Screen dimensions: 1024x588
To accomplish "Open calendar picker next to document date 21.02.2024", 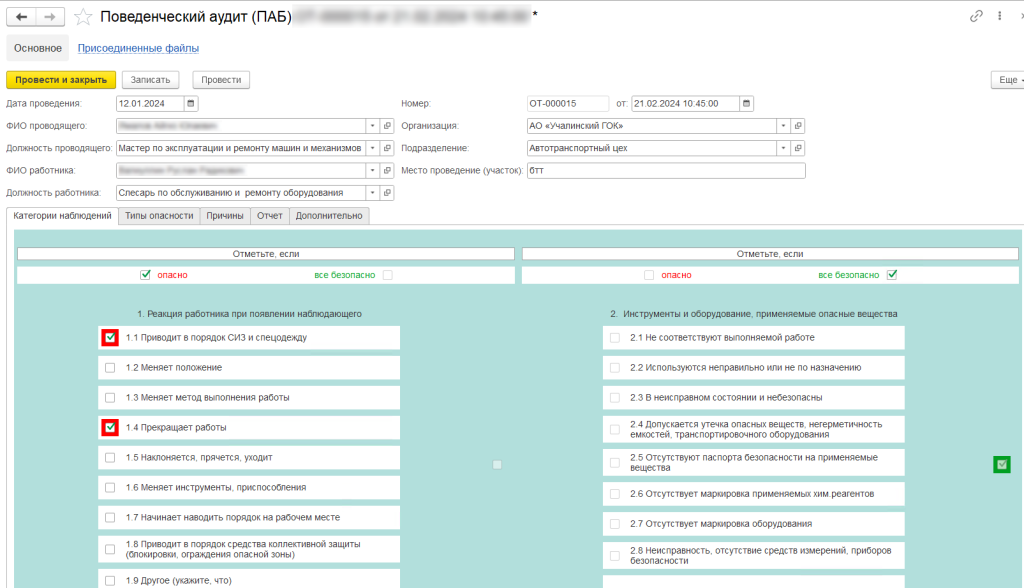I will (746, 103).
